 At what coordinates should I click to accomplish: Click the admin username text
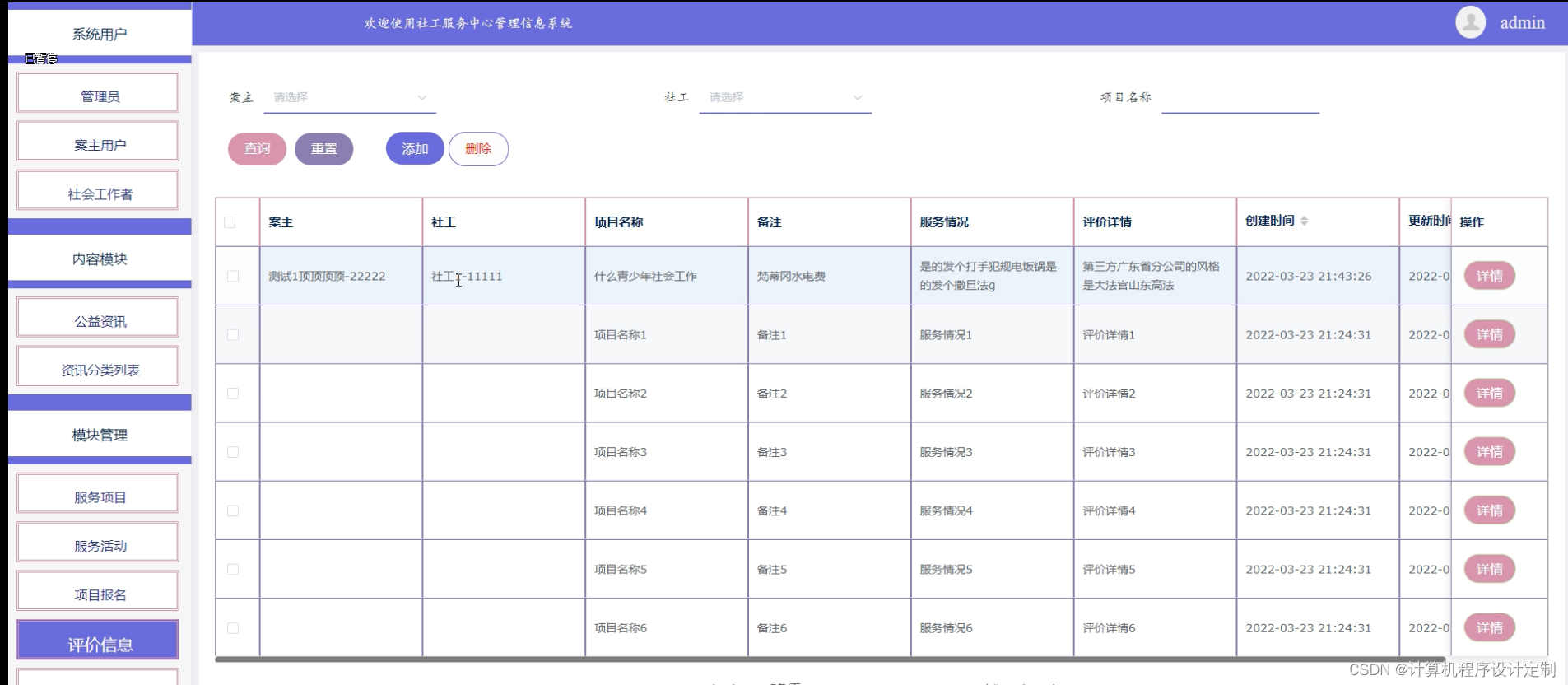tap(1522, 23)
